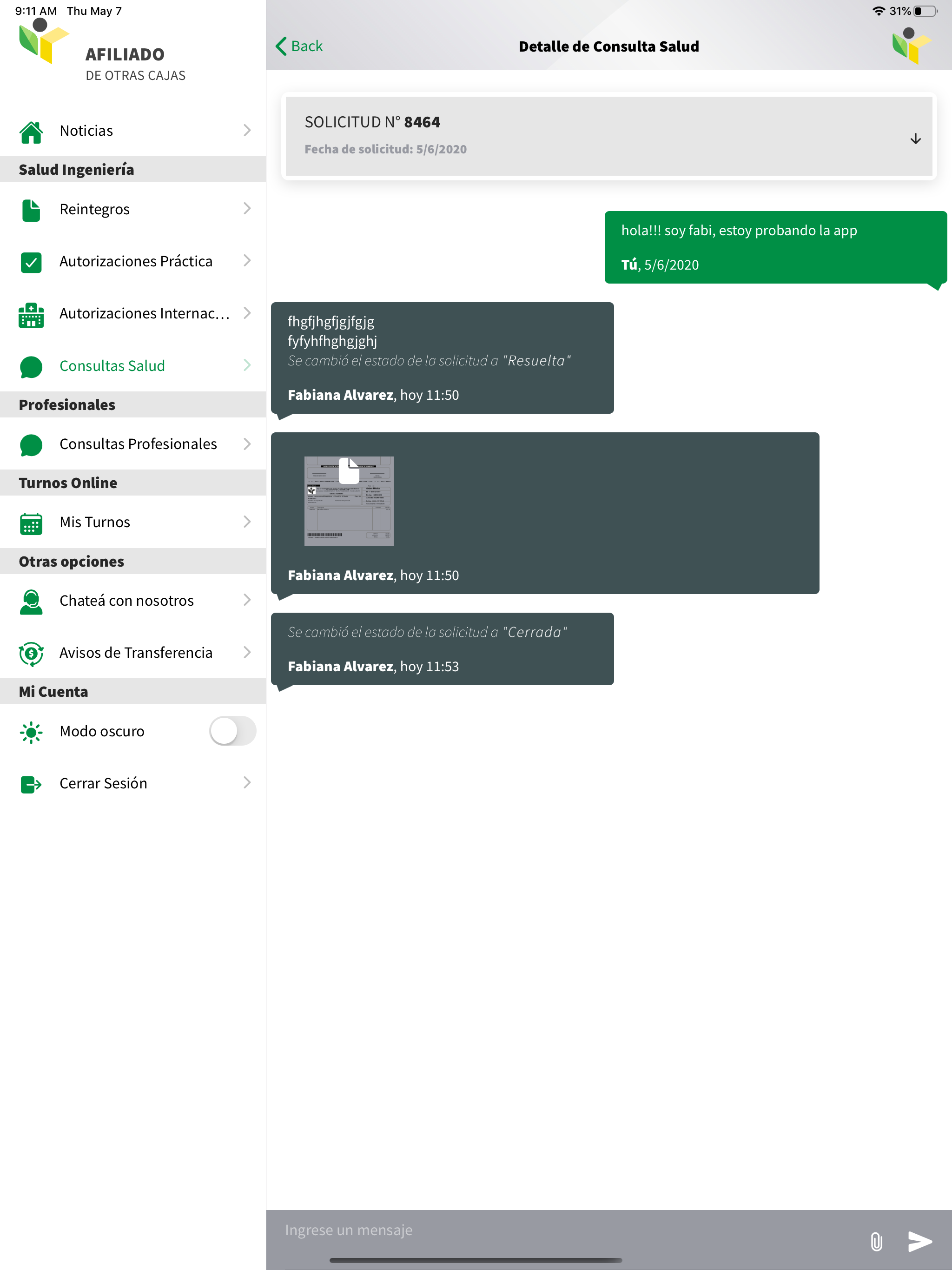Click the status change text mentioning "Resuelta"
Image resolution: width=952 pixels, height=1270 pixels.
[x=430, y=361]
